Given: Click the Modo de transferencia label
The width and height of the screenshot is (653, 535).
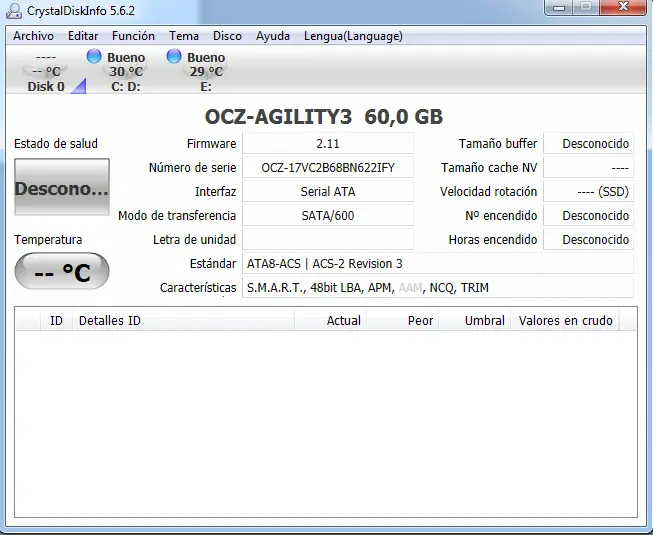Looking at the screenshot, I should coord(177,216).
